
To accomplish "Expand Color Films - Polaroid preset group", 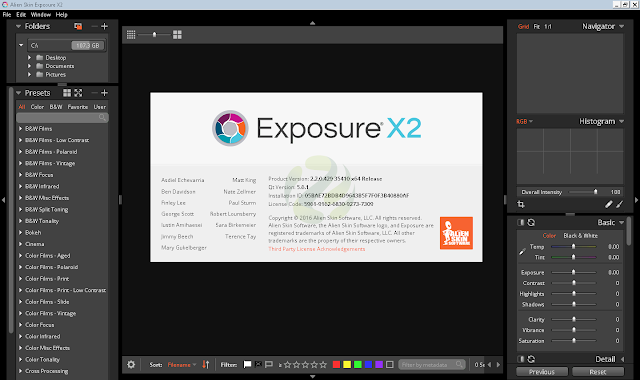I will pos(20,267).
